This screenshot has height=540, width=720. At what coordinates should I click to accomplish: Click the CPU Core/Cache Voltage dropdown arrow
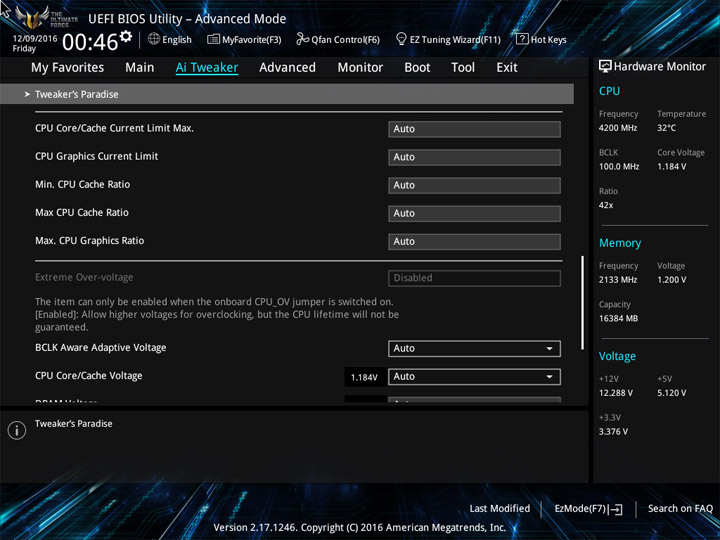point(549,377)
